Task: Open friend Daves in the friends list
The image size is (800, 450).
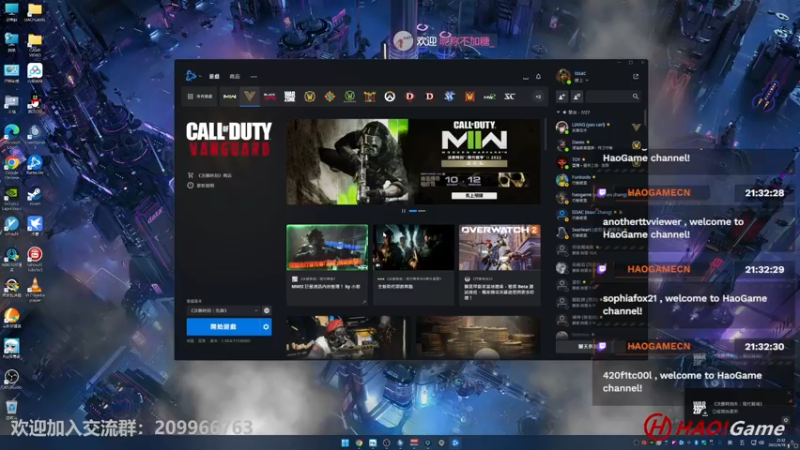Action: tap(599, 145)
